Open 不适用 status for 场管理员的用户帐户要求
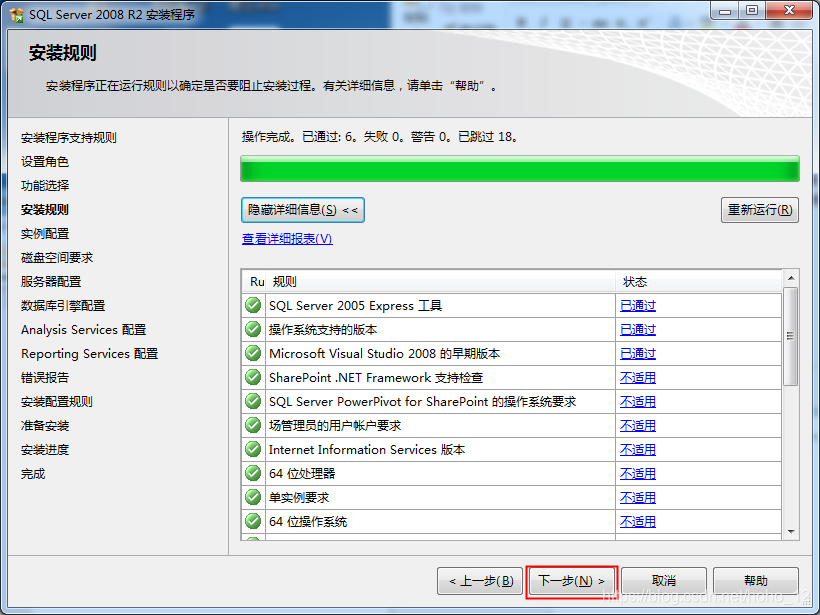 [637, 426]
